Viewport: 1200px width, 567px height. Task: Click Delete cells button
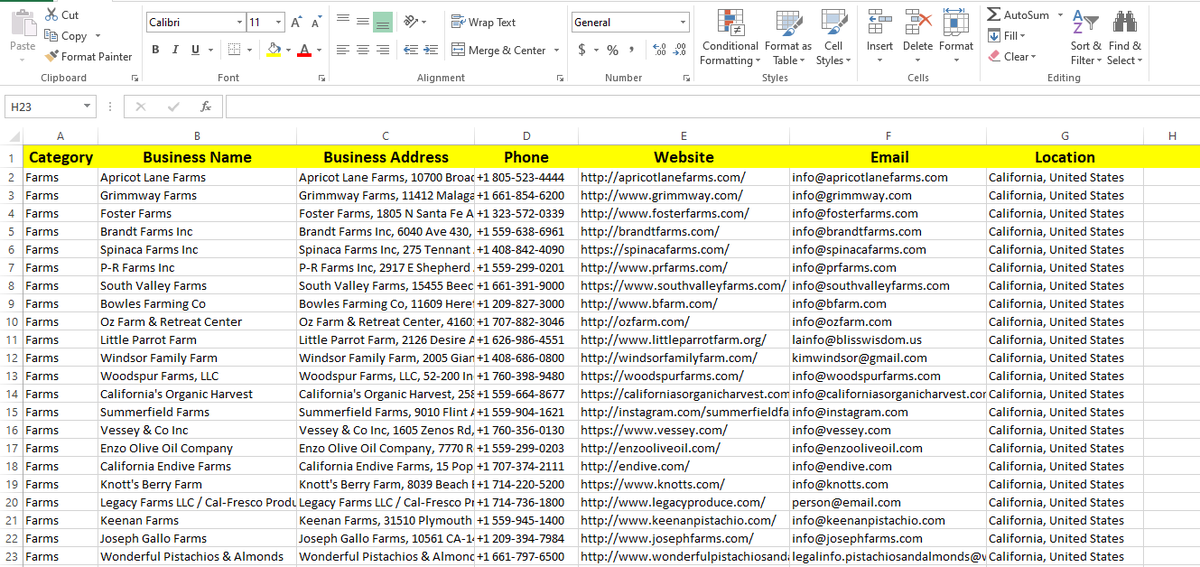[x=917, y=37]
